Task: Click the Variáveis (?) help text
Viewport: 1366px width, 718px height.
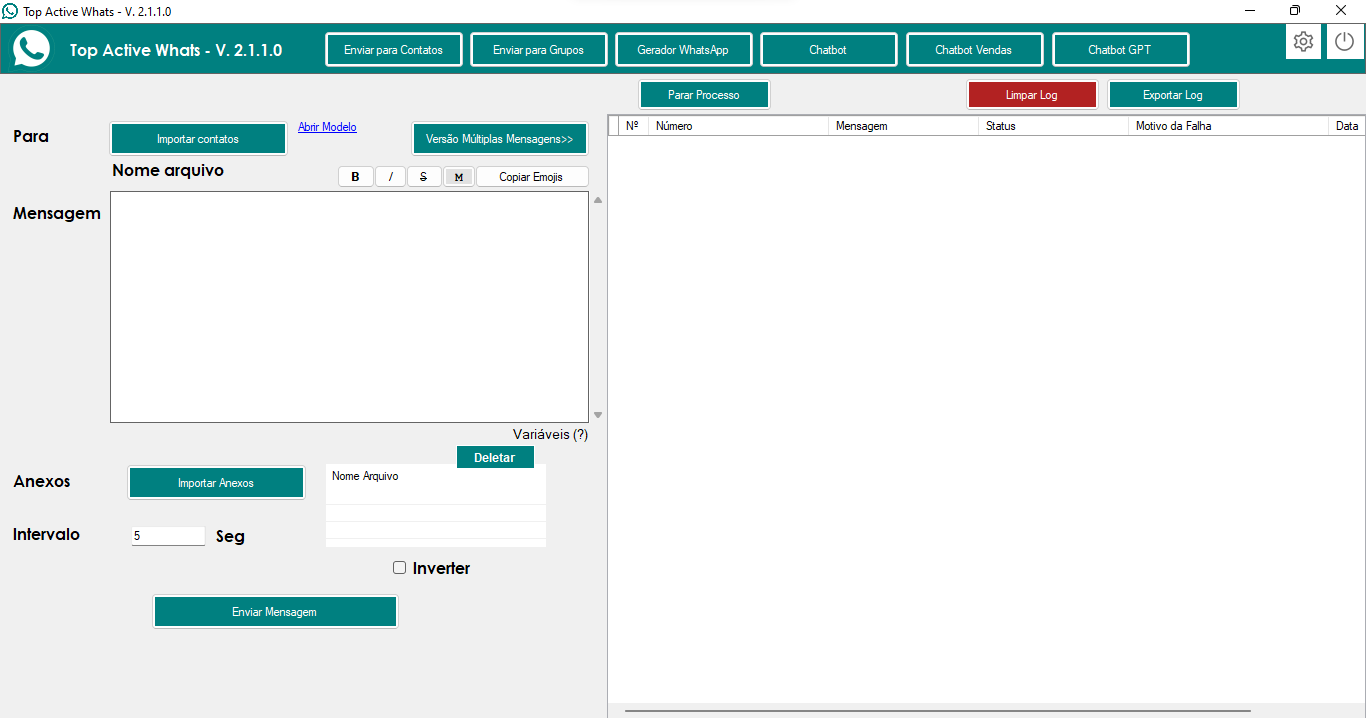Action: coord(550,435)
